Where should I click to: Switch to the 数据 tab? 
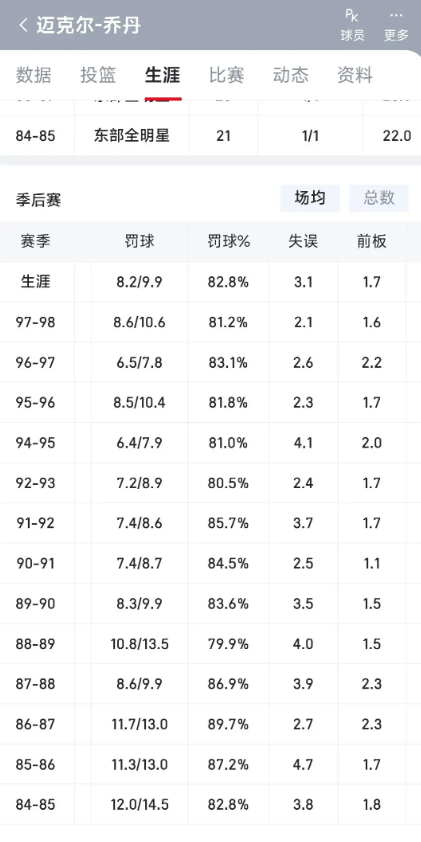coord(33,75)
